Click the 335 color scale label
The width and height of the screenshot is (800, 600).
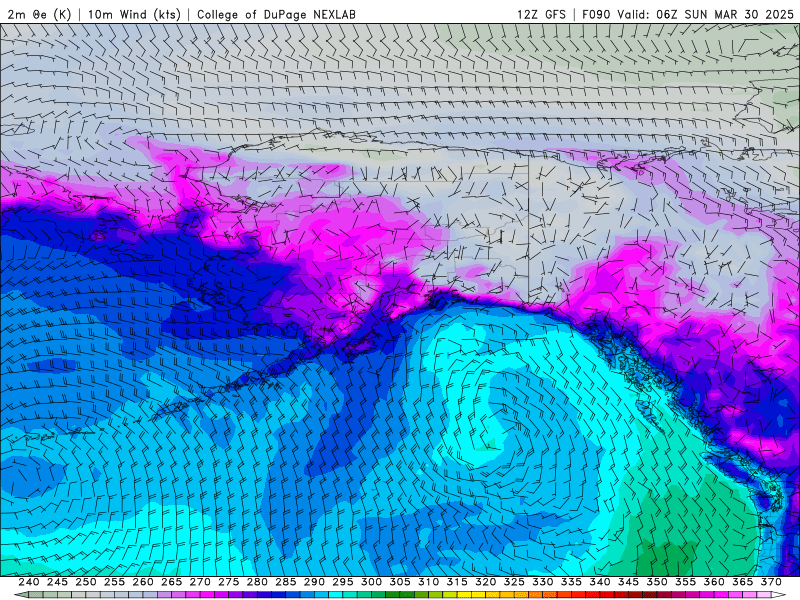click(571, 582)
